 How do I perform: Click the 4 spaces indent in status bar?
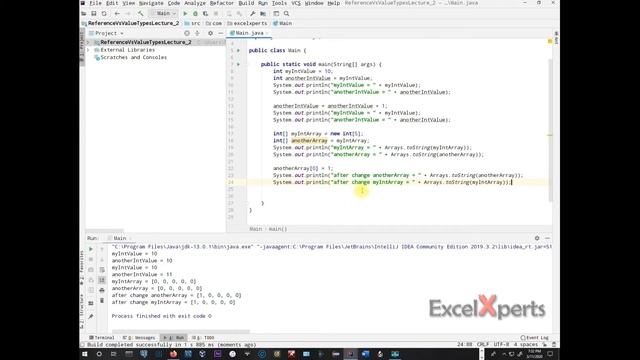pos(526,344)
